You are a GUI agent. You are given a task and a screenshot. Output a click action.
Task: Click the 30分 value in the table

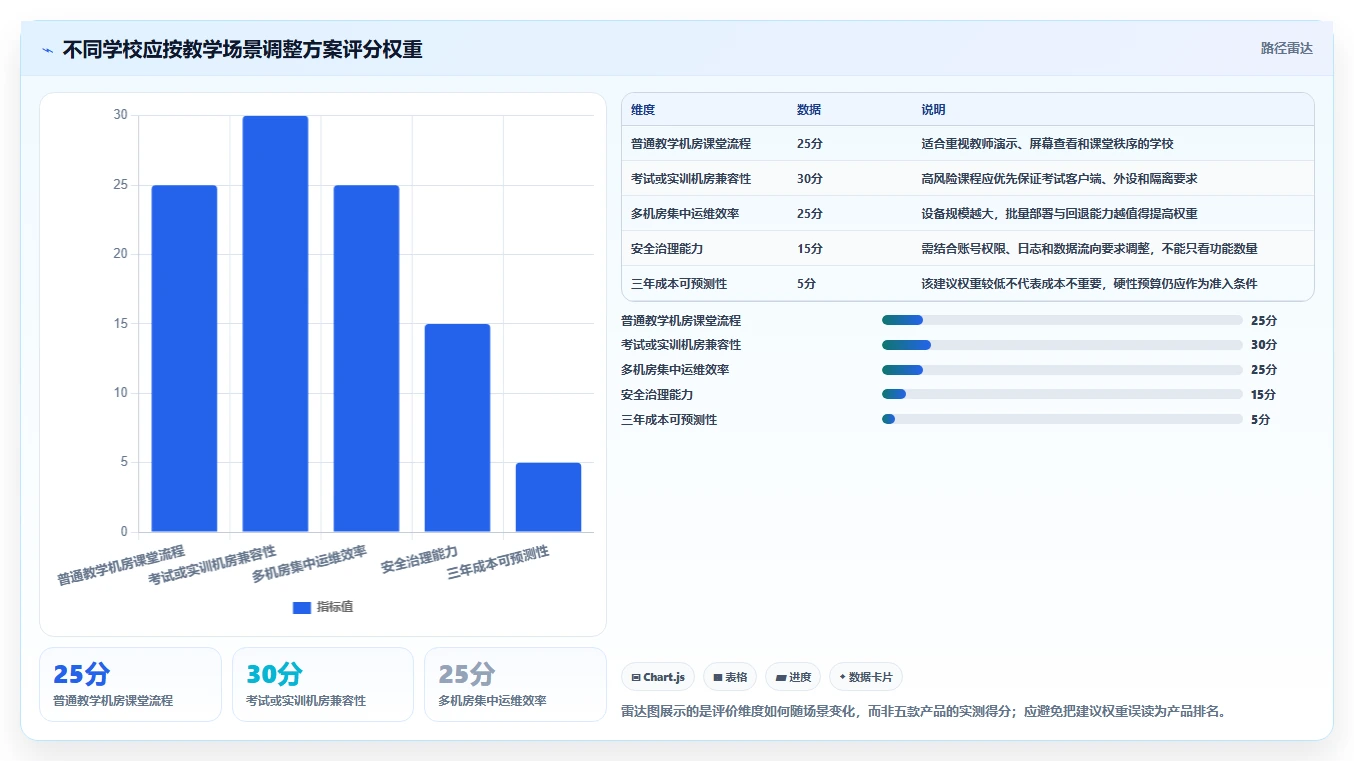coord(809,179)
